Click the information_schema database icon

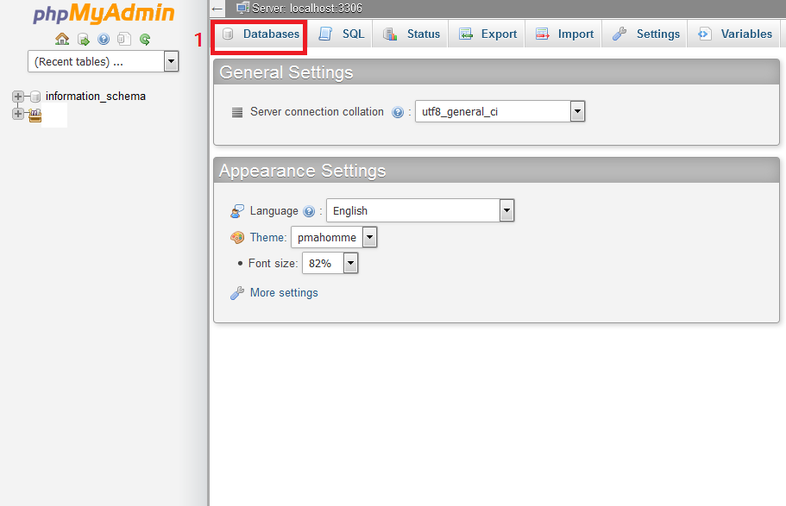pos(35,97)
